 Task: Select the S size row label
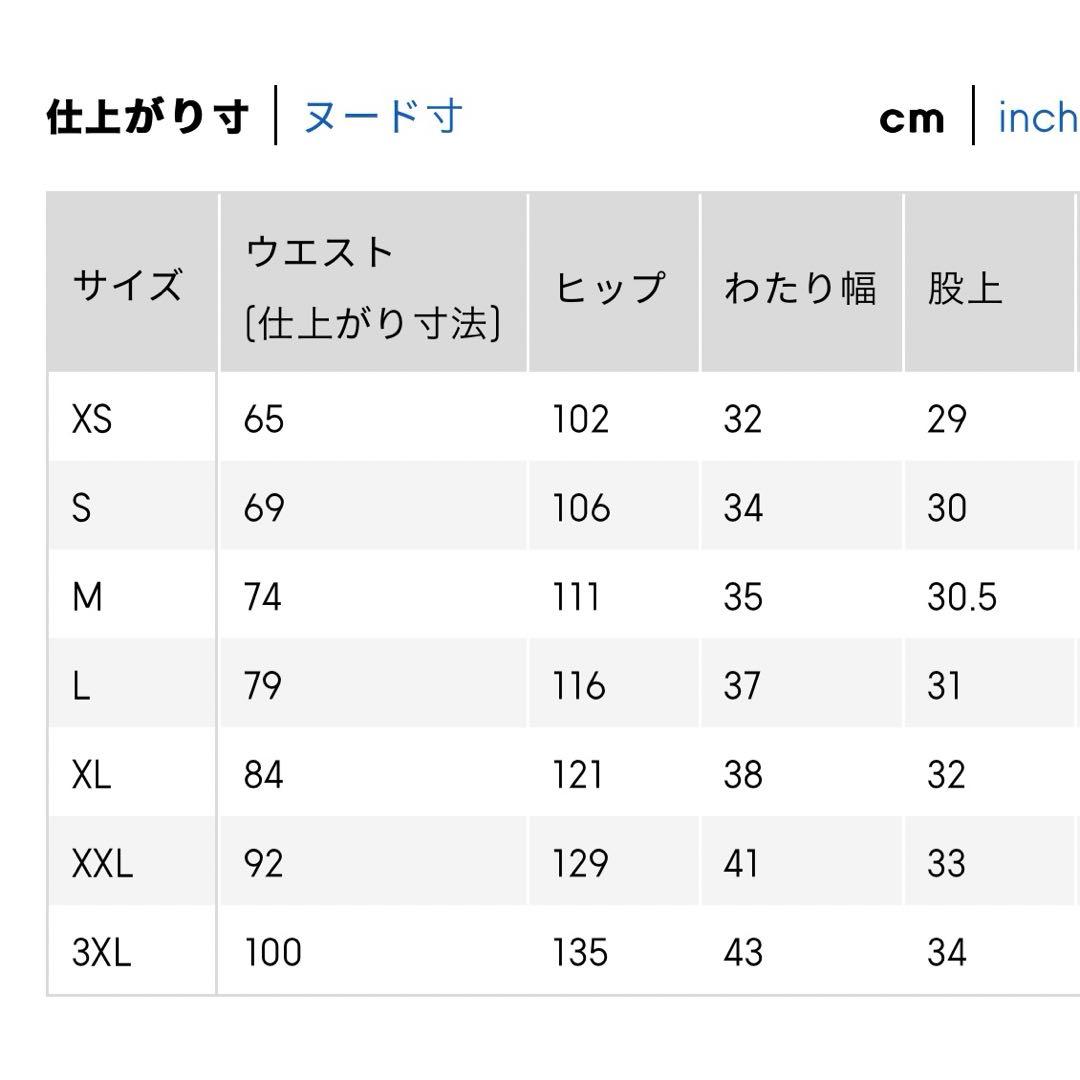81,508
